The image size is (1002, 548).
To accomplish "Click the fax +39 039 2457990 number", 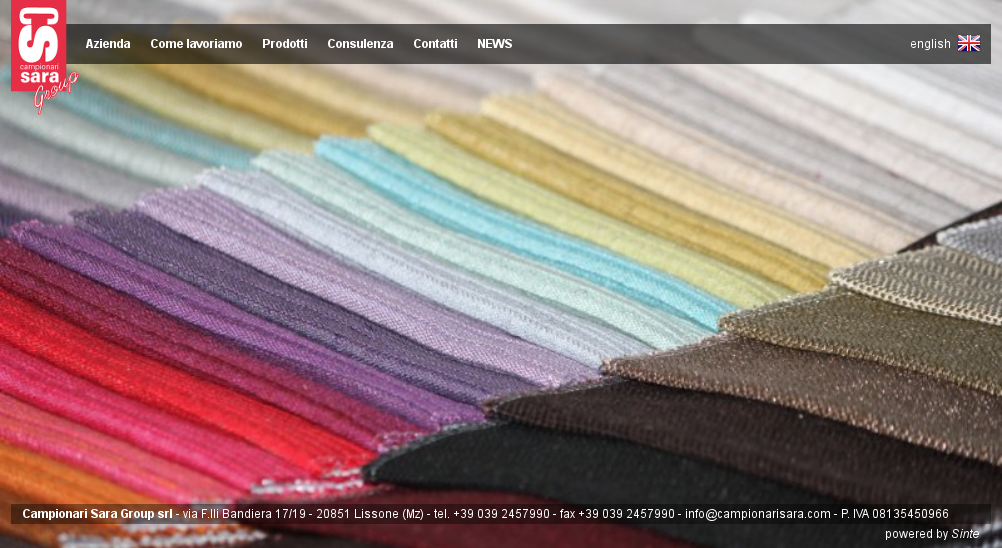I will [617, 514].
